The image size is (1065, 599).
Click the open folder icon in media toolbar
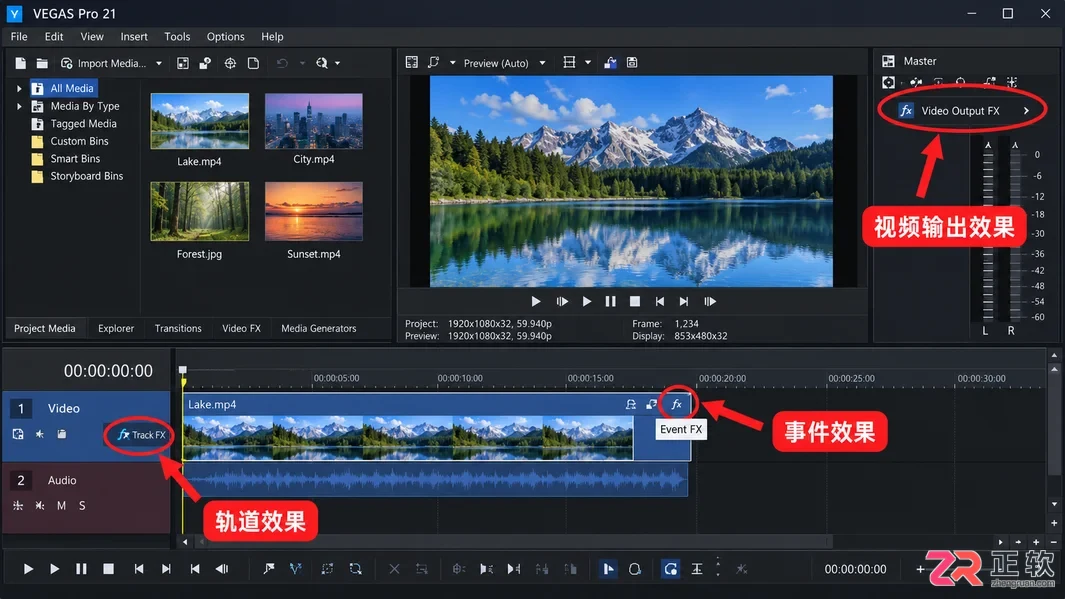click(42, 63)
